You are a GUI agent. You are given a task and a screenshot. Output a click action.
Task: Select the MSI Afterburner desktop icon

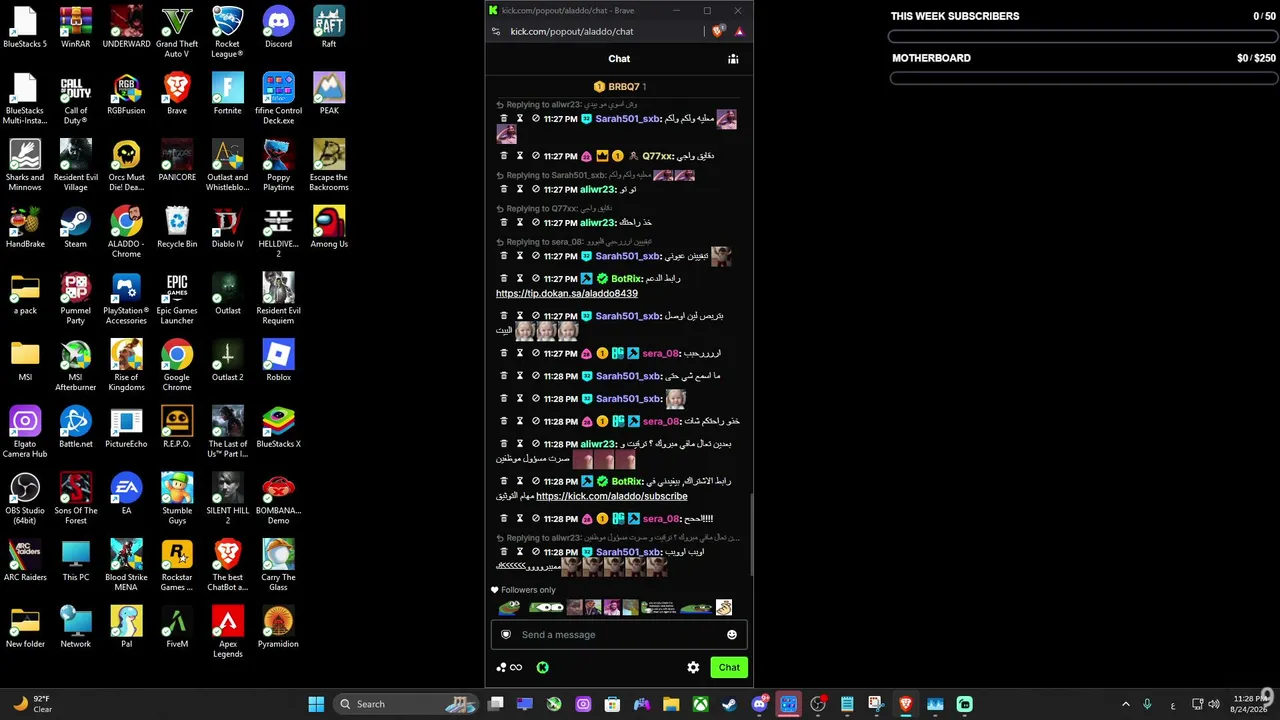pos(75,366)
